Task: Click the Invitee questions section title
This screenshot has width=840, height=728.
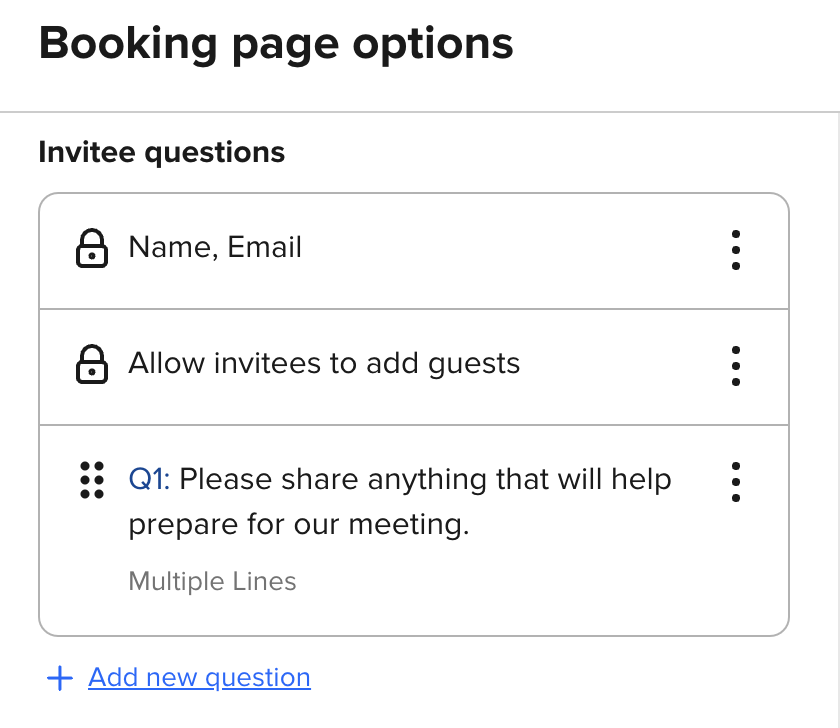Action: coord(161,153)
